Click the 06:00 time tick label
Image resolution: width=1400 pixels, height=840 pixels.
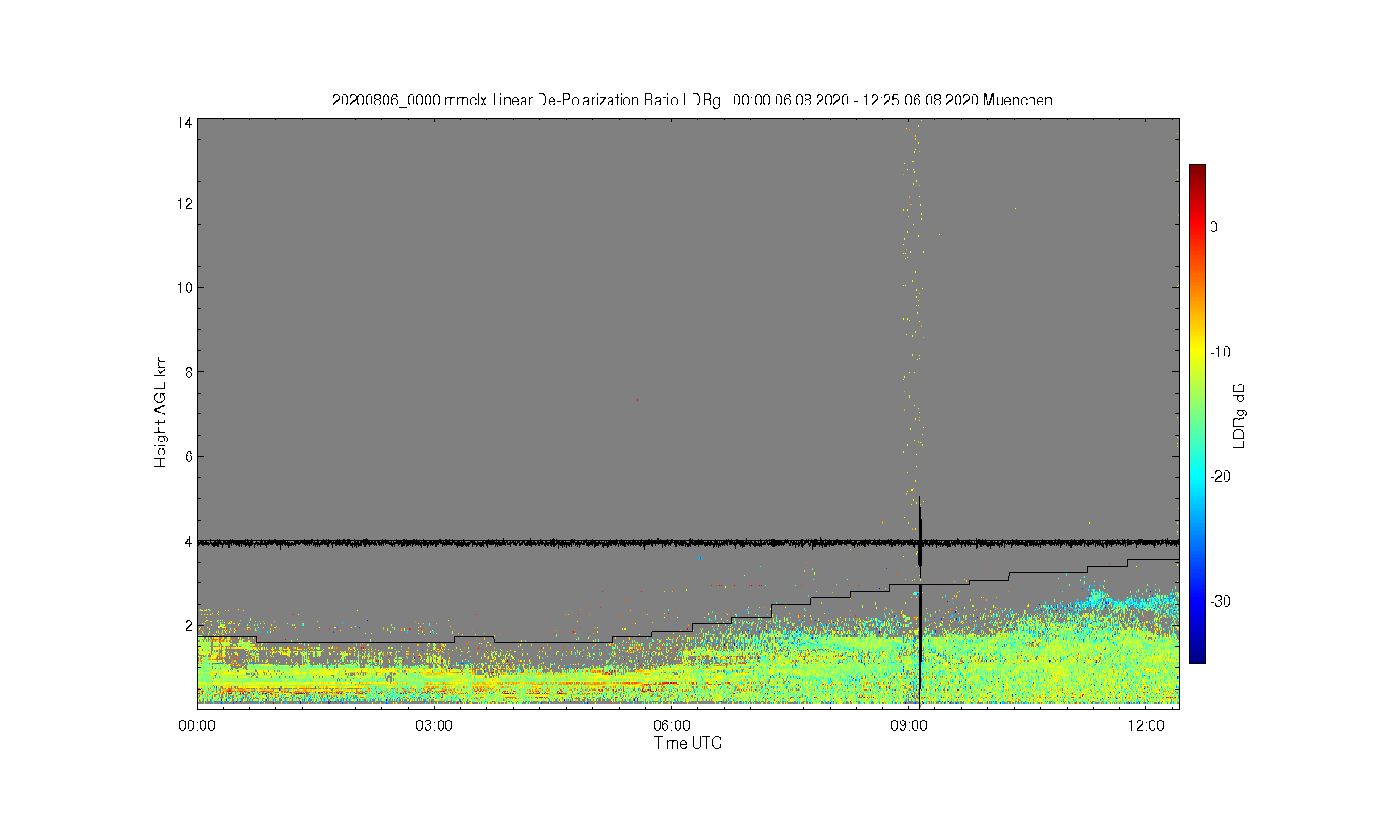click(x=671, y=725)
